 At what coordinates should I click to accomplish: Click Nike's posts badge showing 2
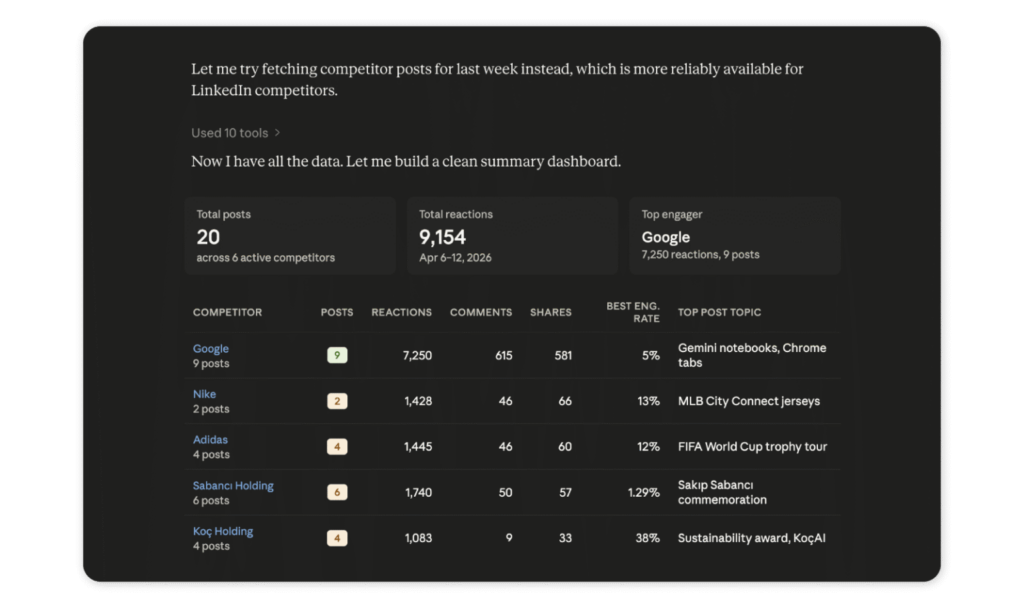pyautogui.click(x=337, y=401)
